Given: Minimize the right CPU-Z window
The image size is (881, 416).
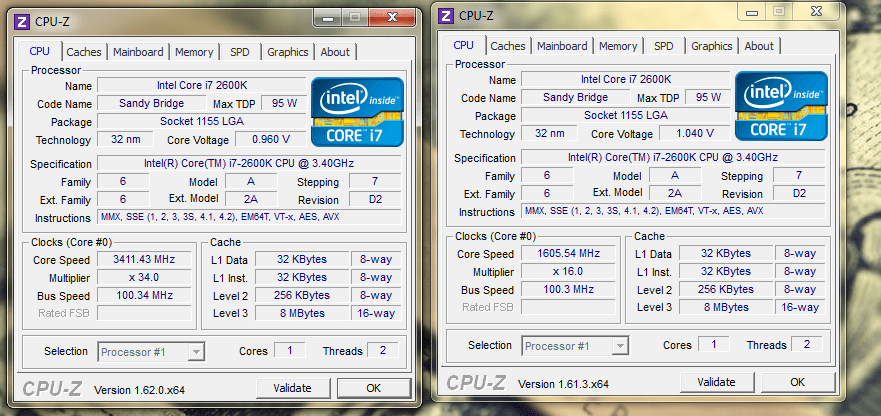Looking at the screenshot, I should 752,11.
